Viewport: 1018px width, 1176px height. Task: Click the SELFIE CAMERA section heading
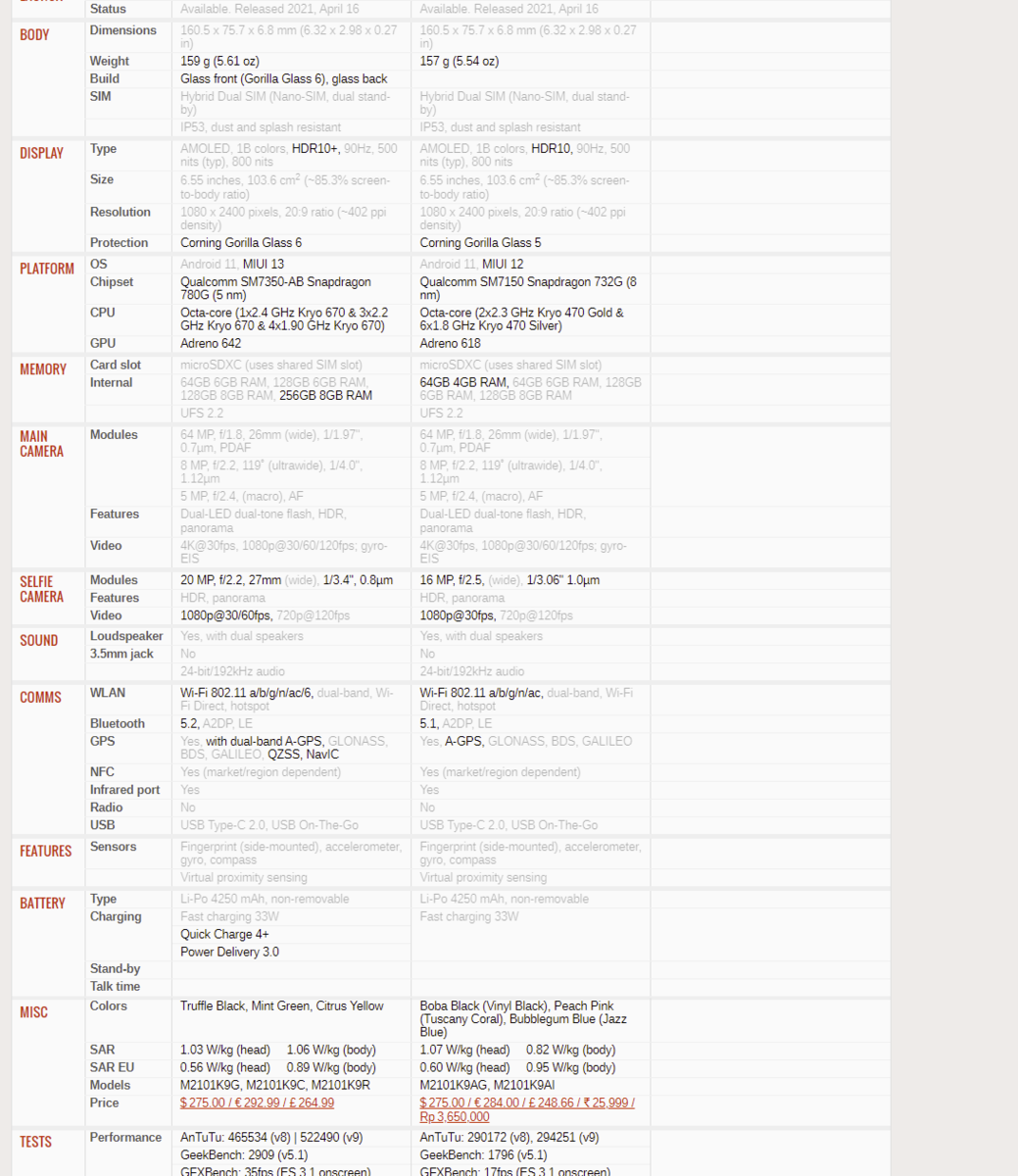pyautogui.click(x=41, y=589)
